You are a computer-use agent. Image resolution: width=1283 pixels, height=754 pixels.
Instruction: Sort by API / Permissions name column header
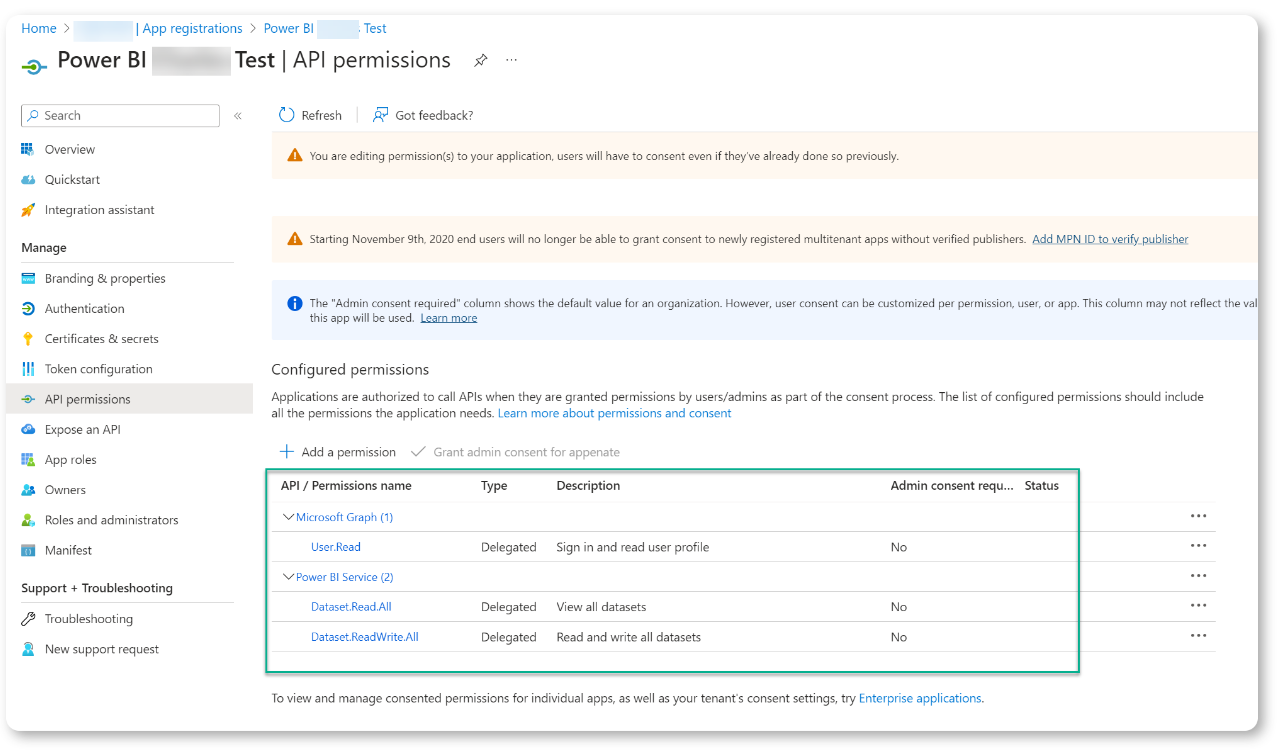[346, 486]
